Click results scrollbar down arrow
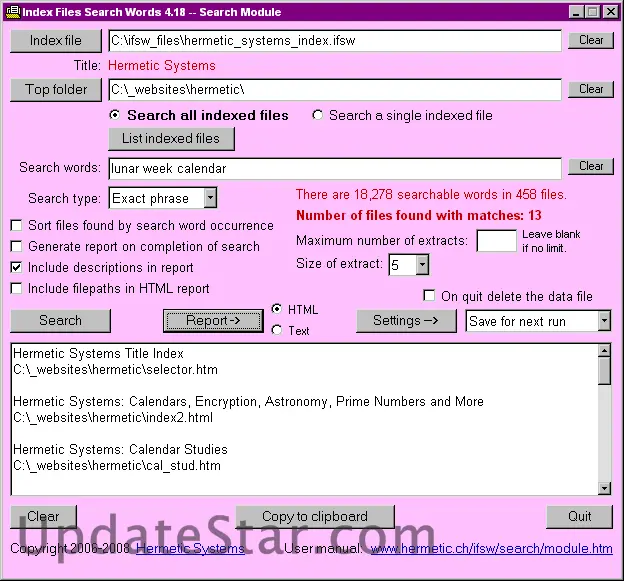This screenshot has height=581, width=624. click(604, 488)
